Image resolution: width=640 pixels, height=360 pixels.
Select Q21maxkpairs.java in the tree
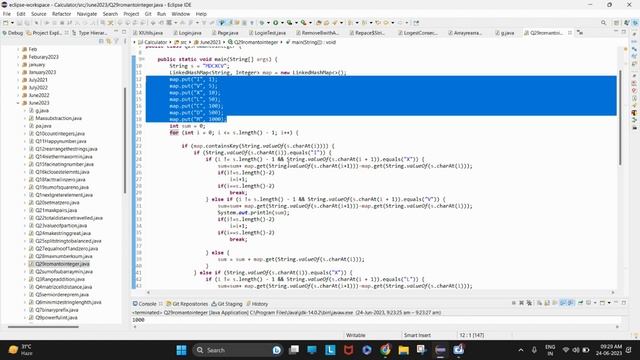56,210
